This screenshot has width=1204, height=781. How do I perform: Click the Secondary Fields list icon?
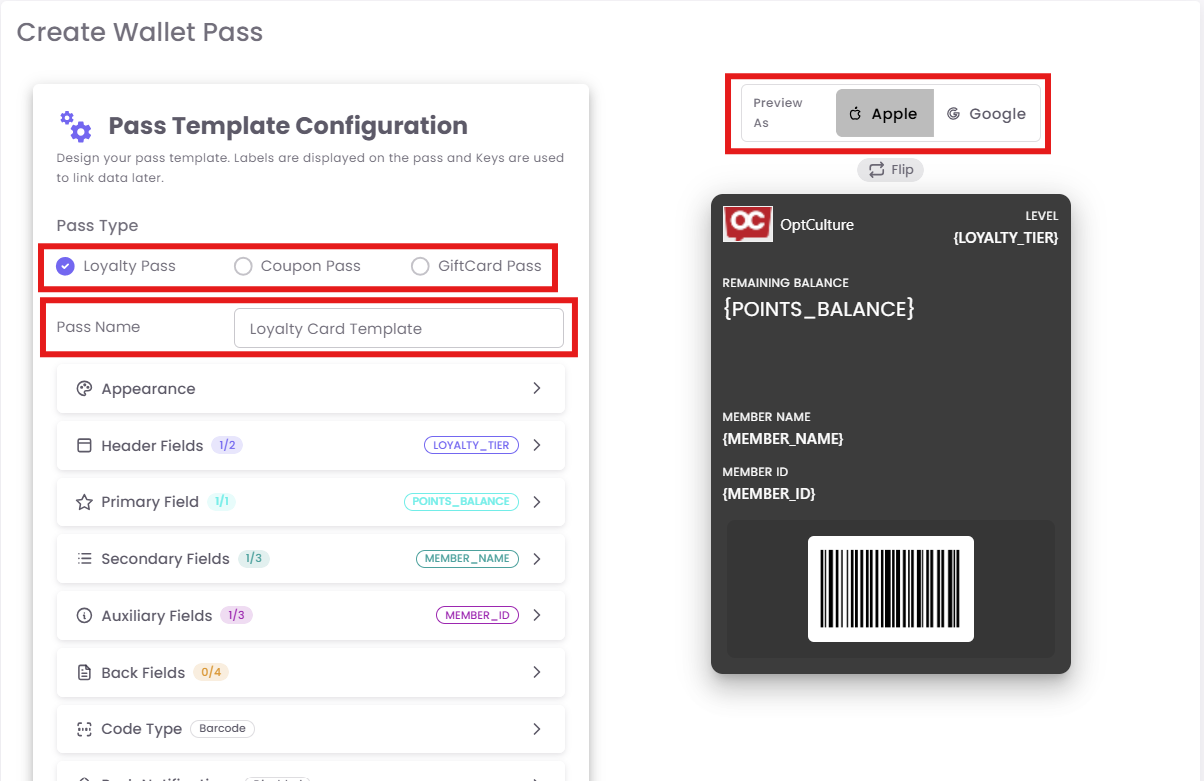pos(84,559)
